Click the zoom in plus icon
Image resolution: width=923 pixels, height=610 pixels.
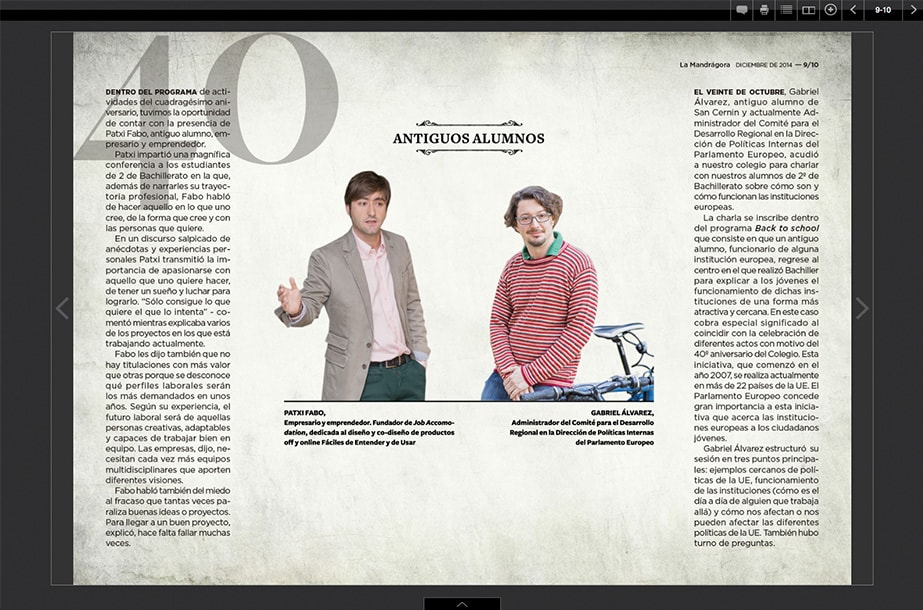[x=830, y=10]
